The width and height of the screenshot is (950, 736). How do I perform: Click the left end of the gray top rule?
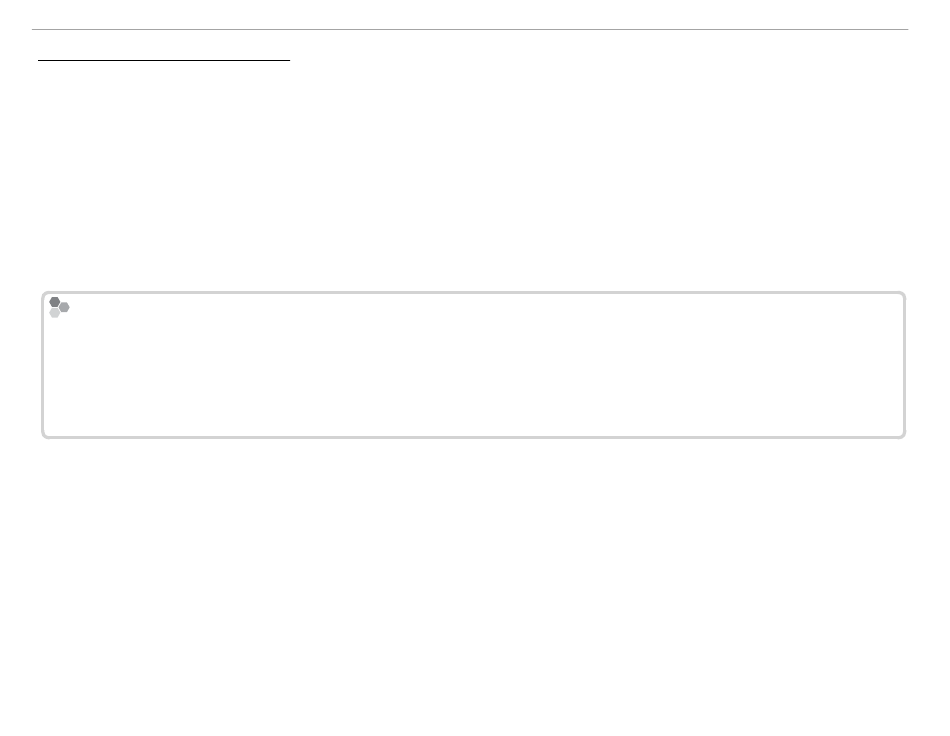click(x=33, y=29)
